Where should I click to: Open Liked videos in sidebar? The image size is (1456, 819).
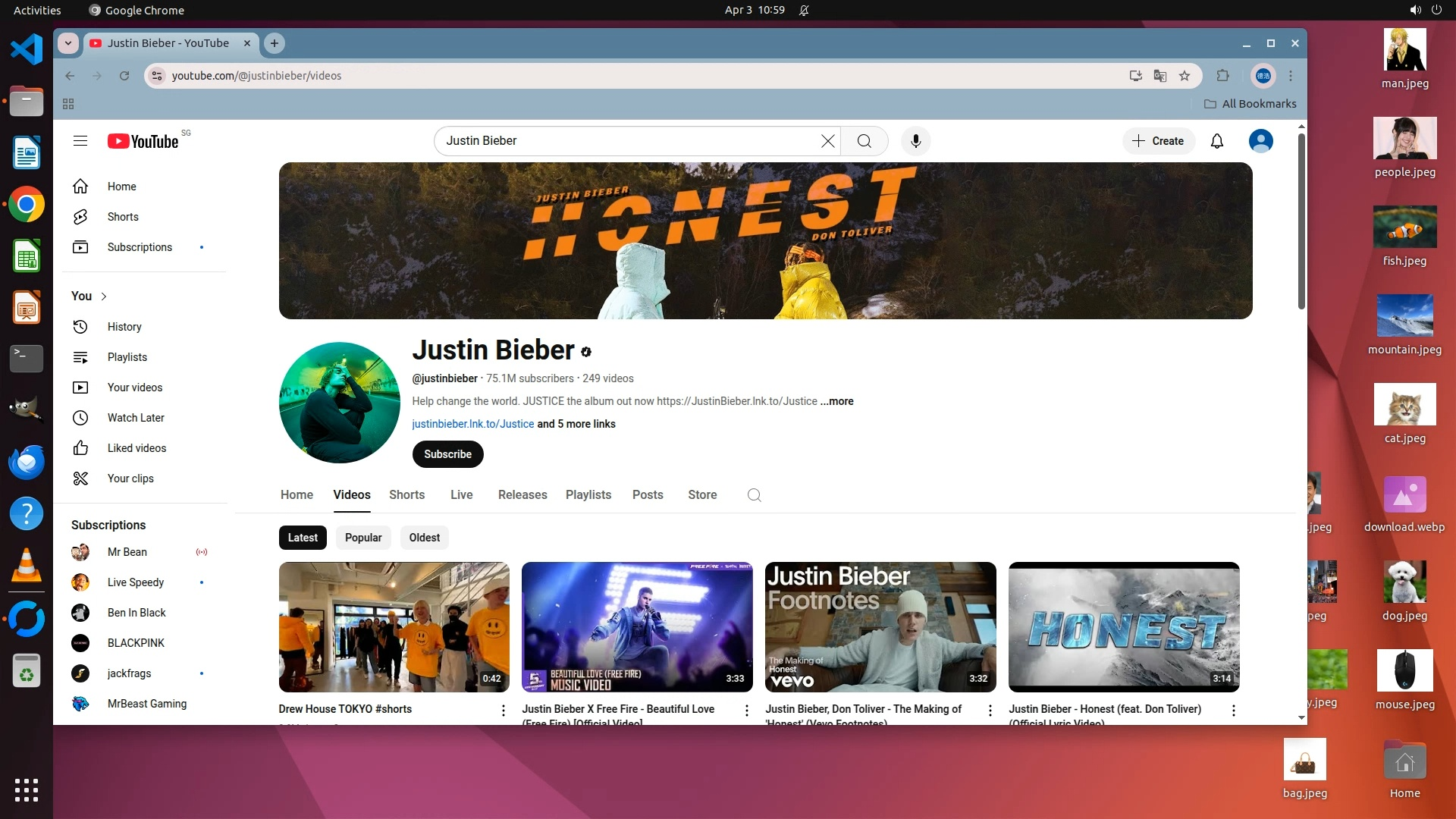pos(136,448)
